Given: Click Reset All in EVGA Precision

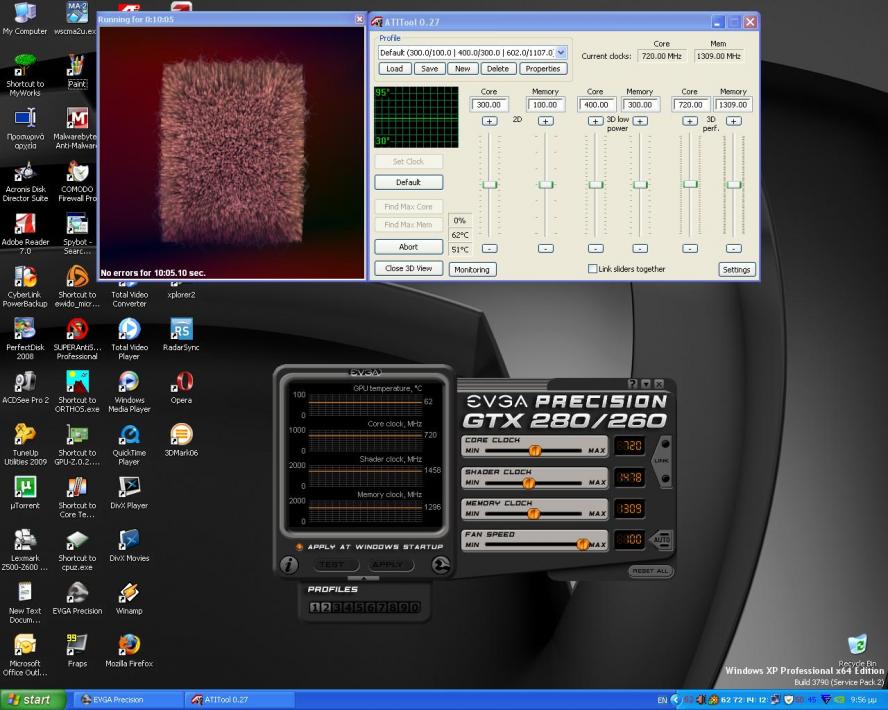Looking at the screenshot, I should tap(650, 571).
